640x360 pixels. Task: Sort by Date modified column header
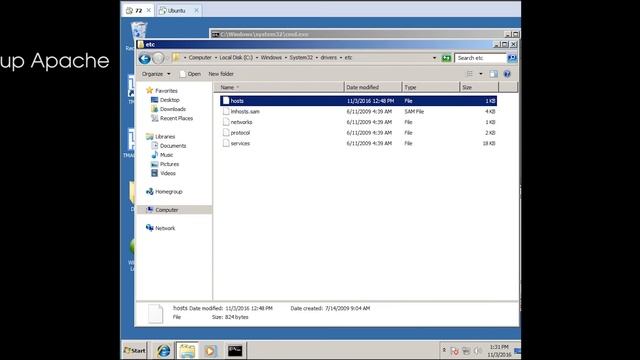coord(373,87)
